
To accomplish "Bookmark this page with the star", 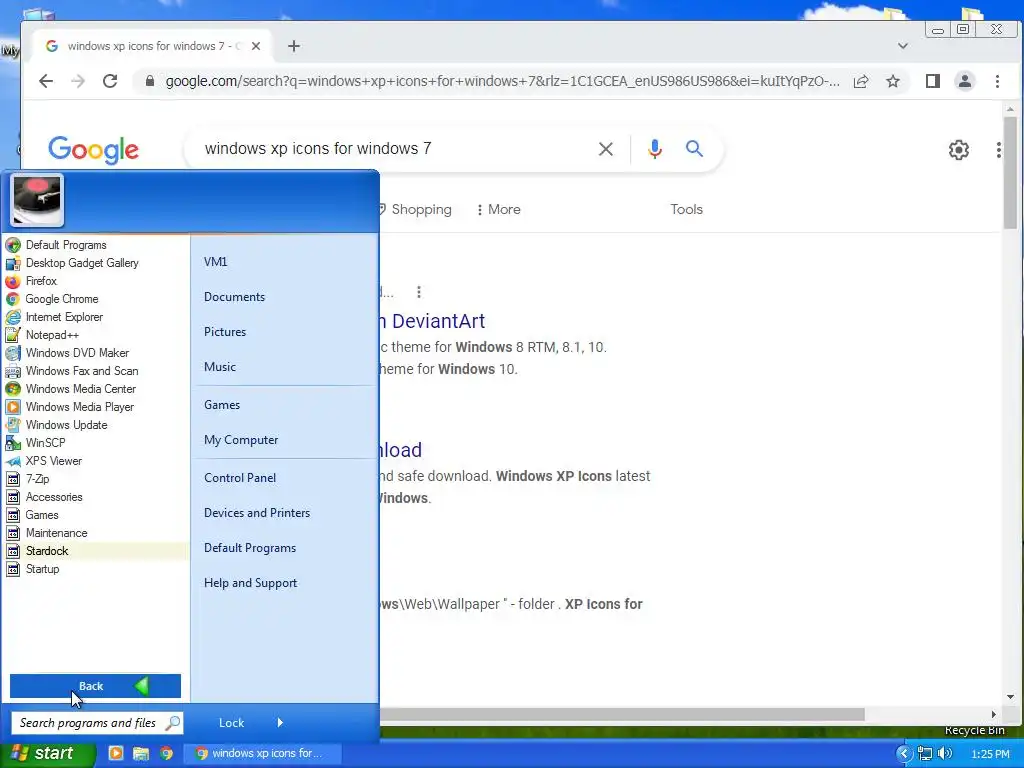I will 893,81.
